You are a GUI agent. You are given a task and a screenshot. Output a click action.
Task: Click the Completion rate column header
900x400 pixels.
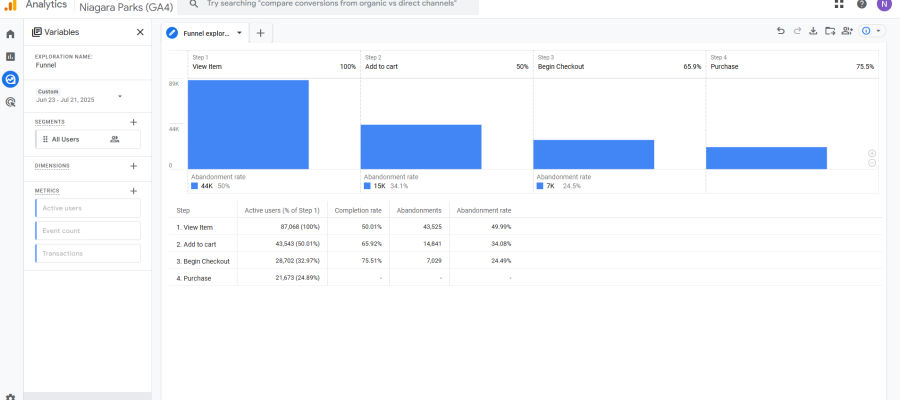[358, 211]
